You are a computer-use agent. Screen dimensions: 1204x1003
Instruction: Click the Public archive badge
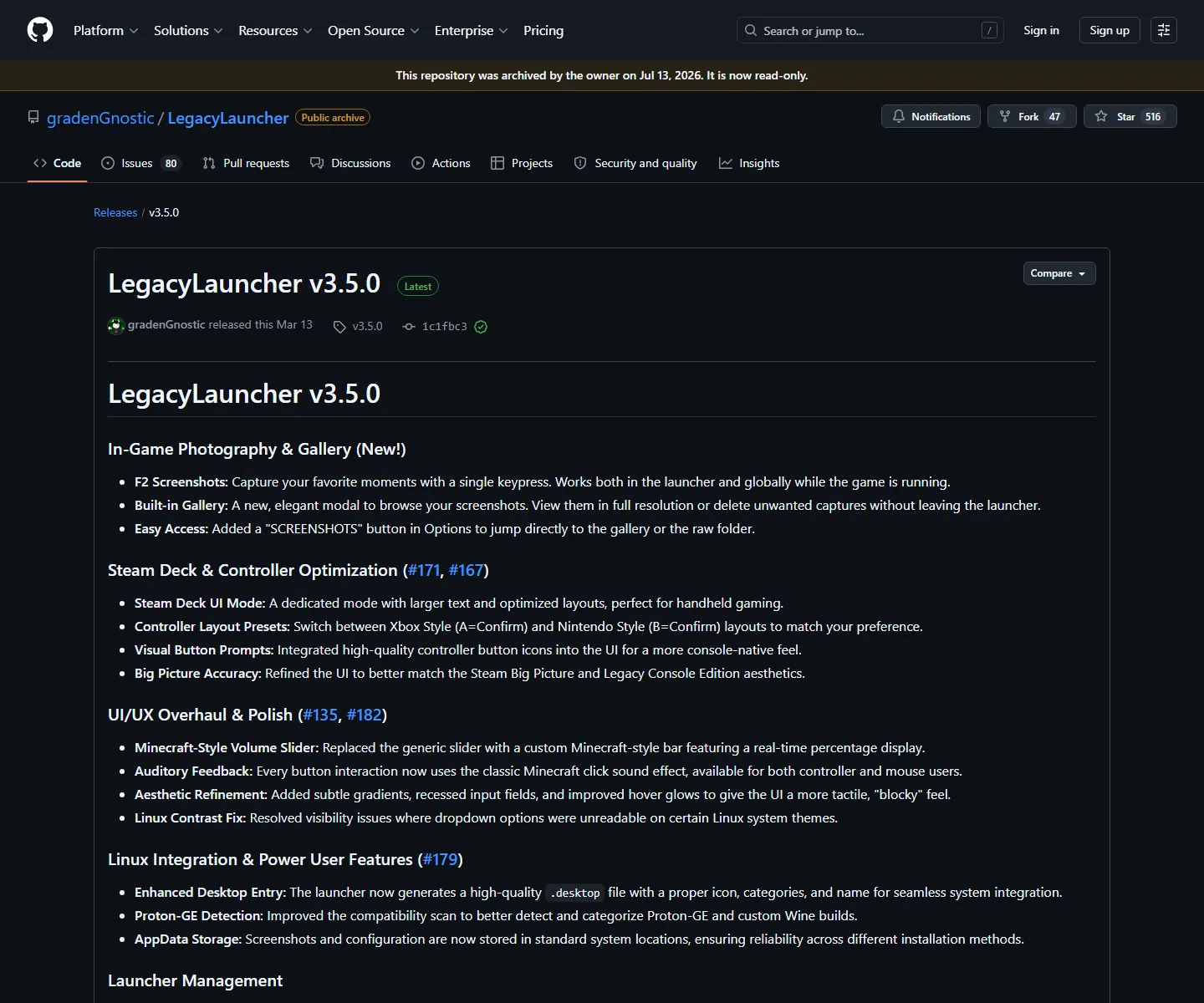pos(333,118)
